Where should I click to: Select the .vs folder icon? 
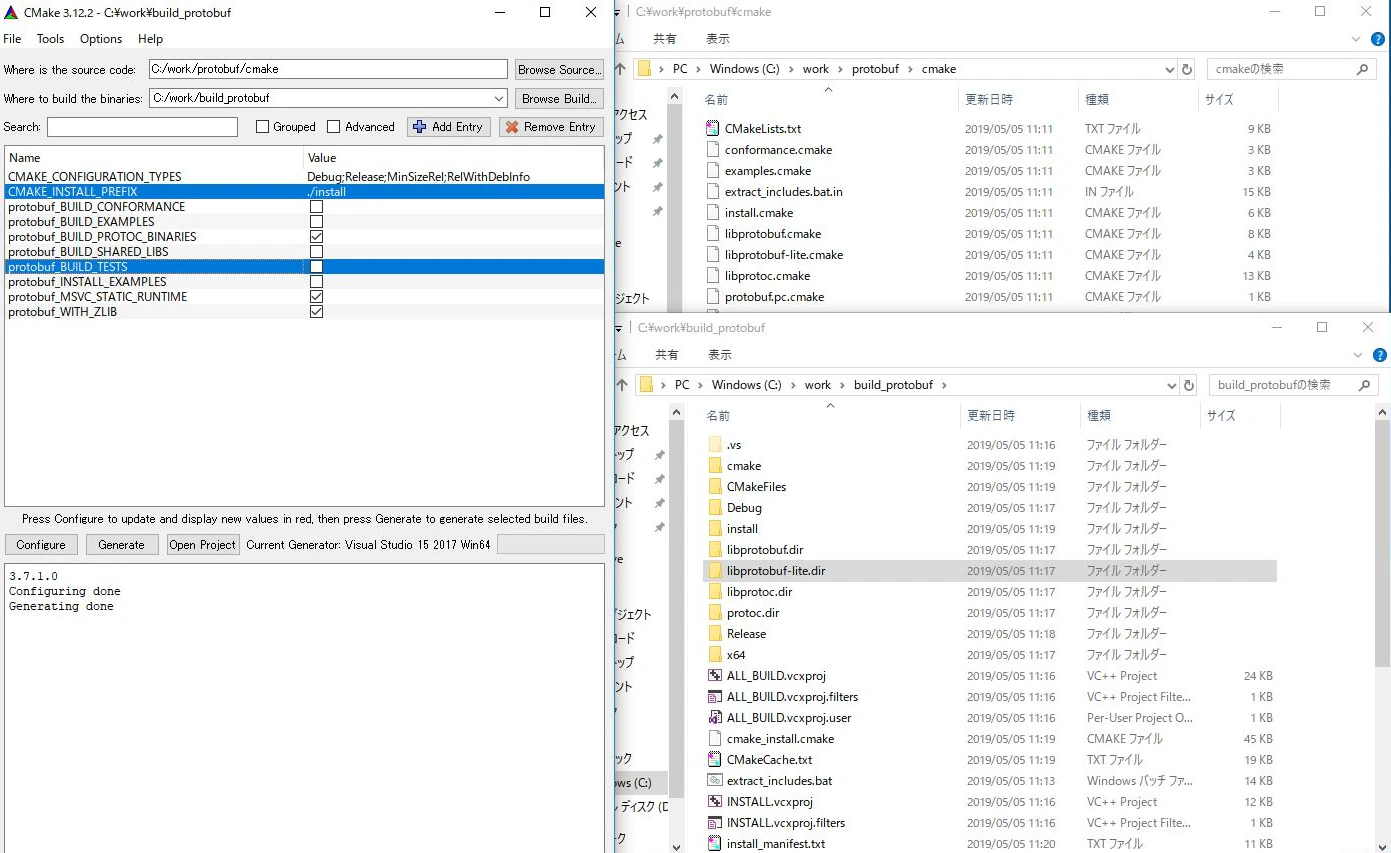tap(714, 444)
